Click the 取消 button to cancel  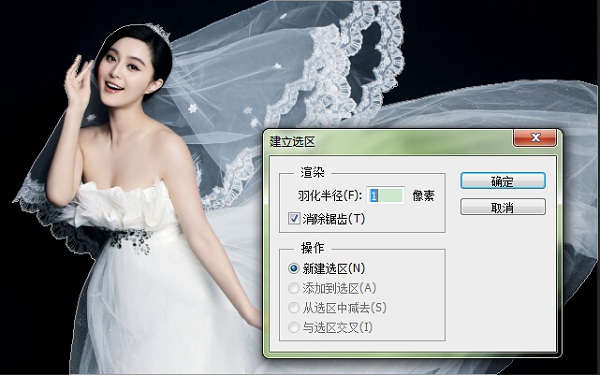point(503,207)
